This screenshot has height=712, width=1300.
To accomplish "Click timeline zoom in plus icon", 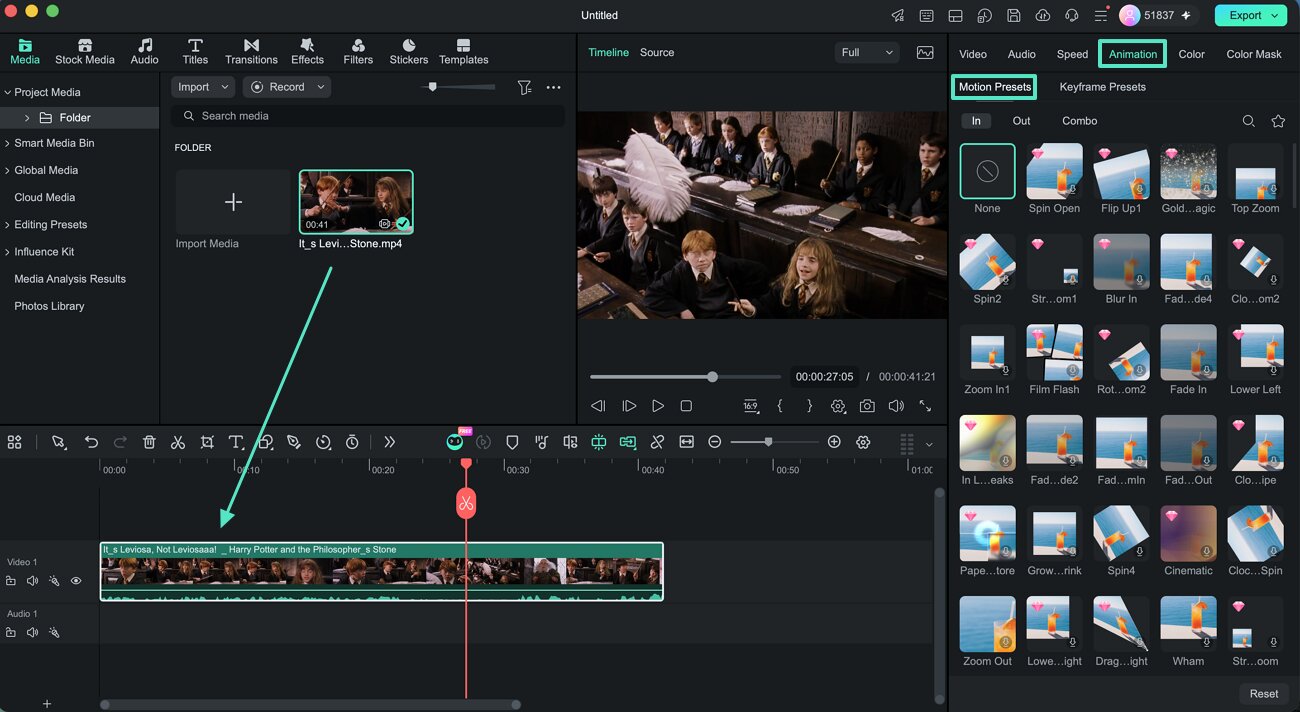I will (834, 442).
